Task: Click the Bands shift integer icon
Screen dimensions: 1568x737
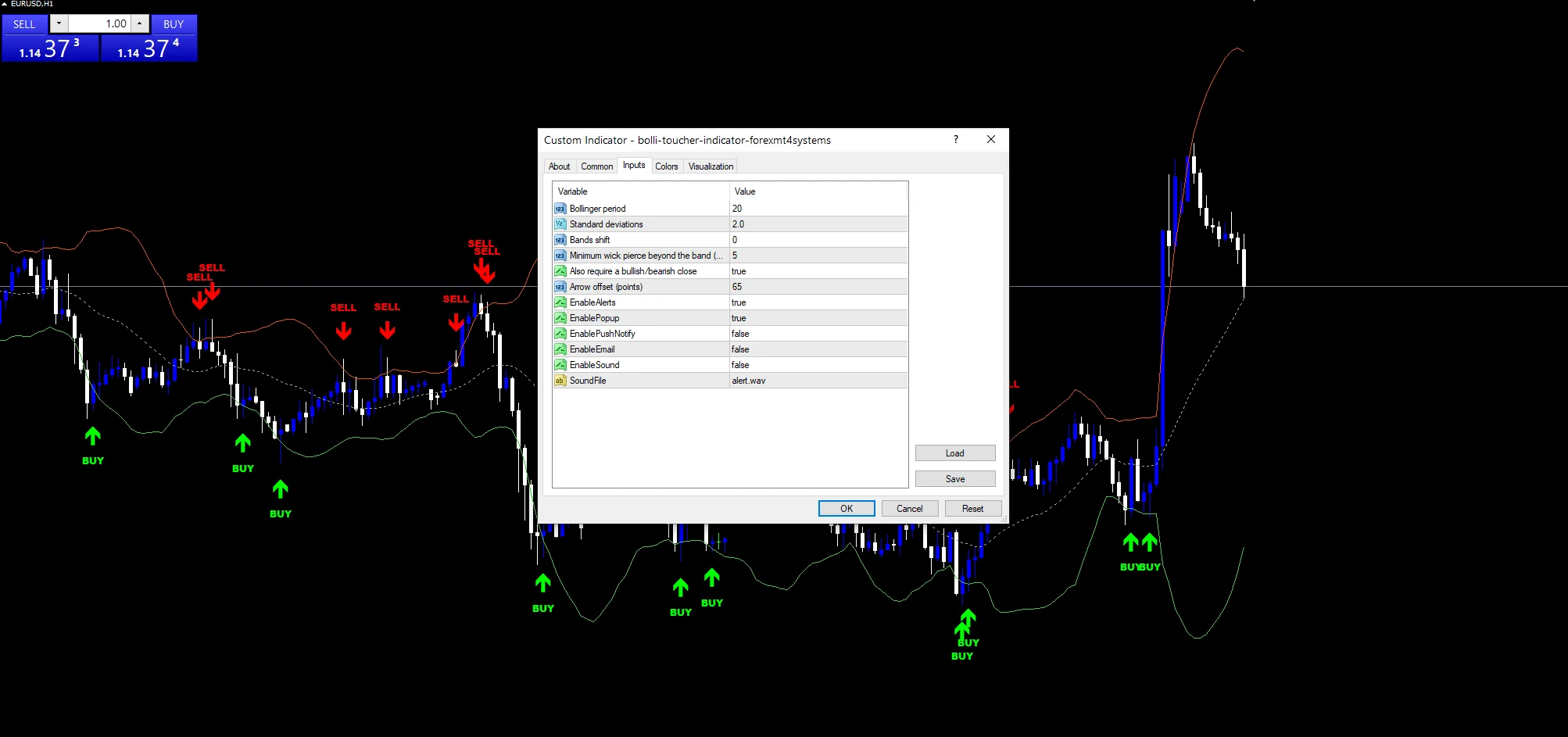Action: point(560,240)
